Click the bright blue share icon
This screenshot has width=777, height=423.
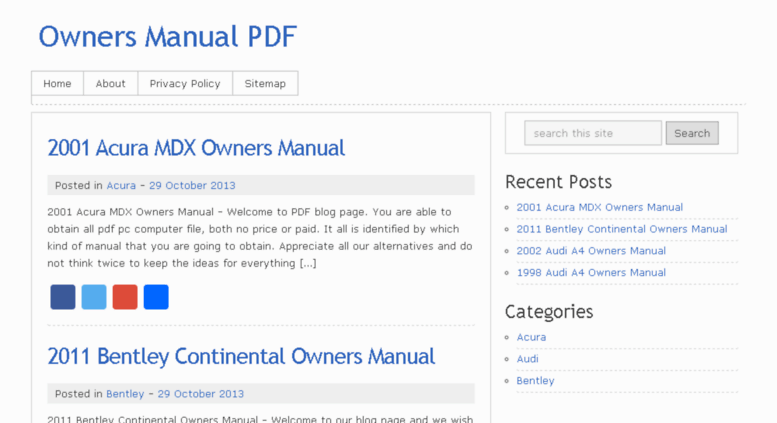(156, 297)
